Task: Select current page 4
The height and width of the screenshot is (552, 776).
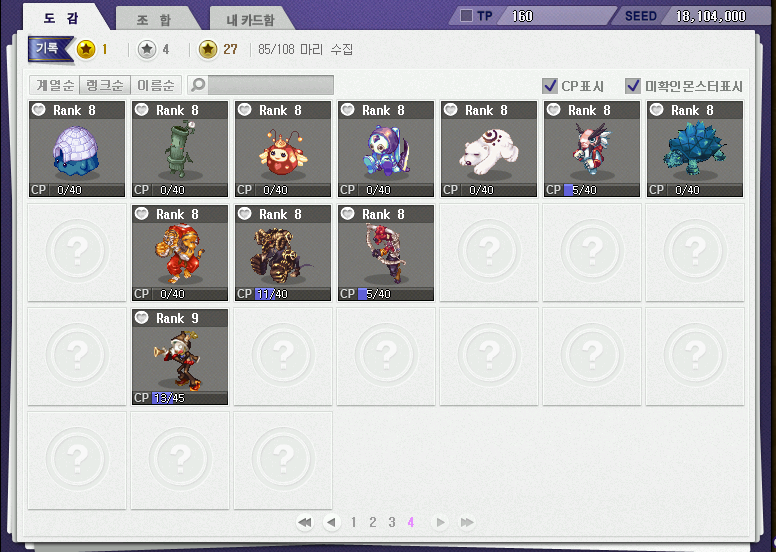Action: point(410,522)
